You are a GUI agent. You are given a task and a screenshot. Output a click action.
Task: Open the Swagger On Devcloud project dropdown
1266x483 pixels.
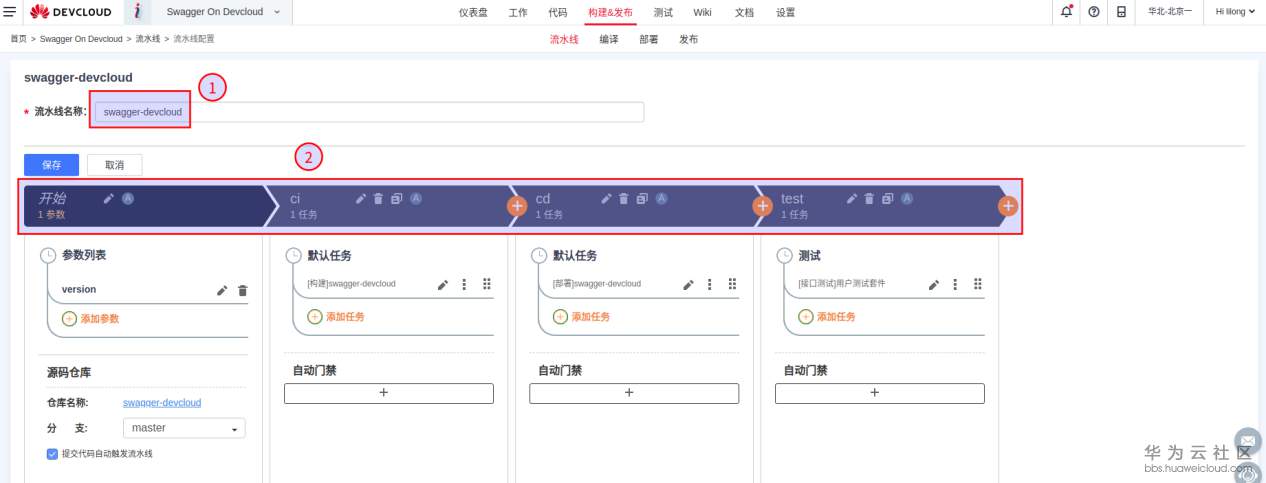[x=221, y=12]
